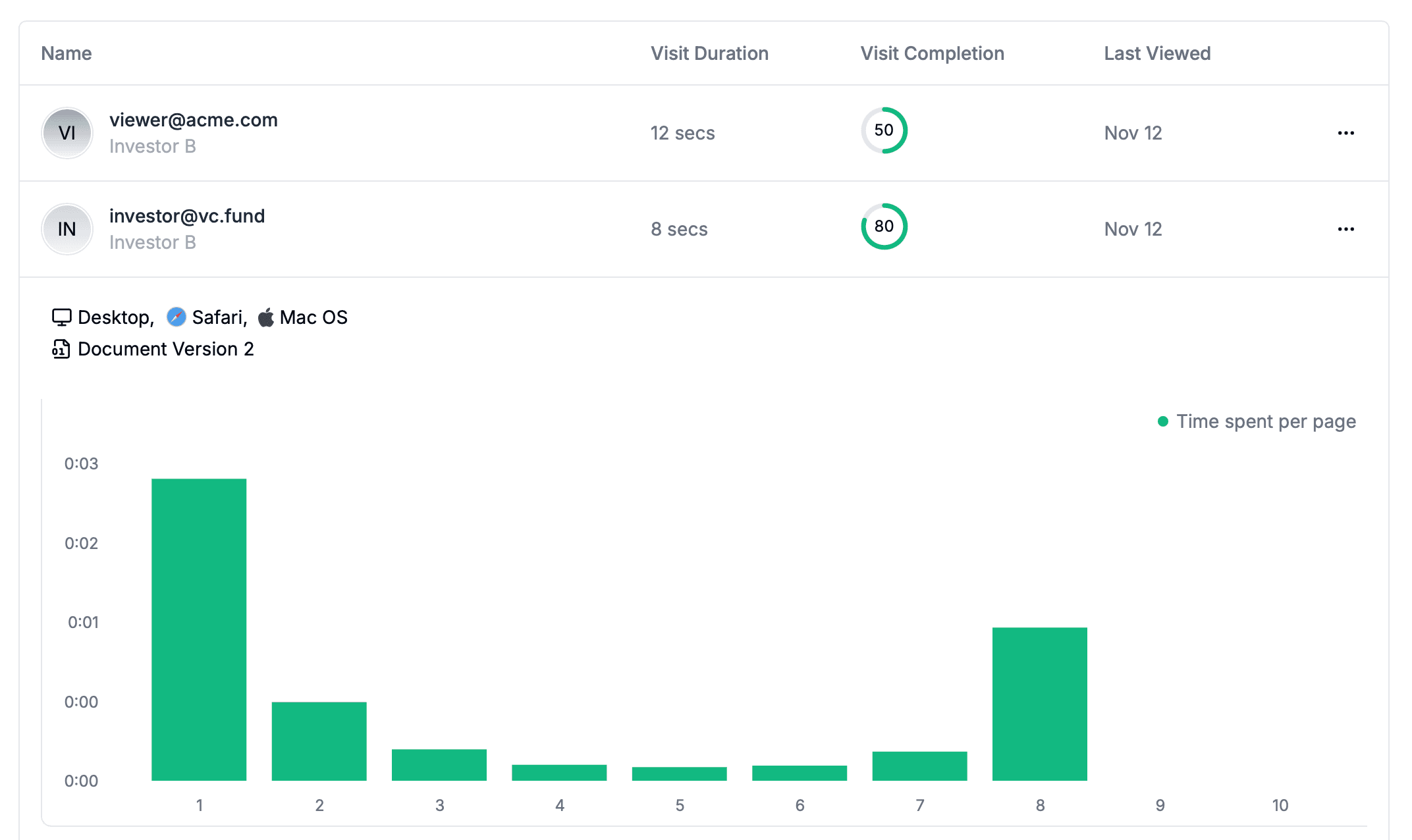Toggle the Time spent per page legend
This screenshot has height=840, width=1412.
(1257, 421)
